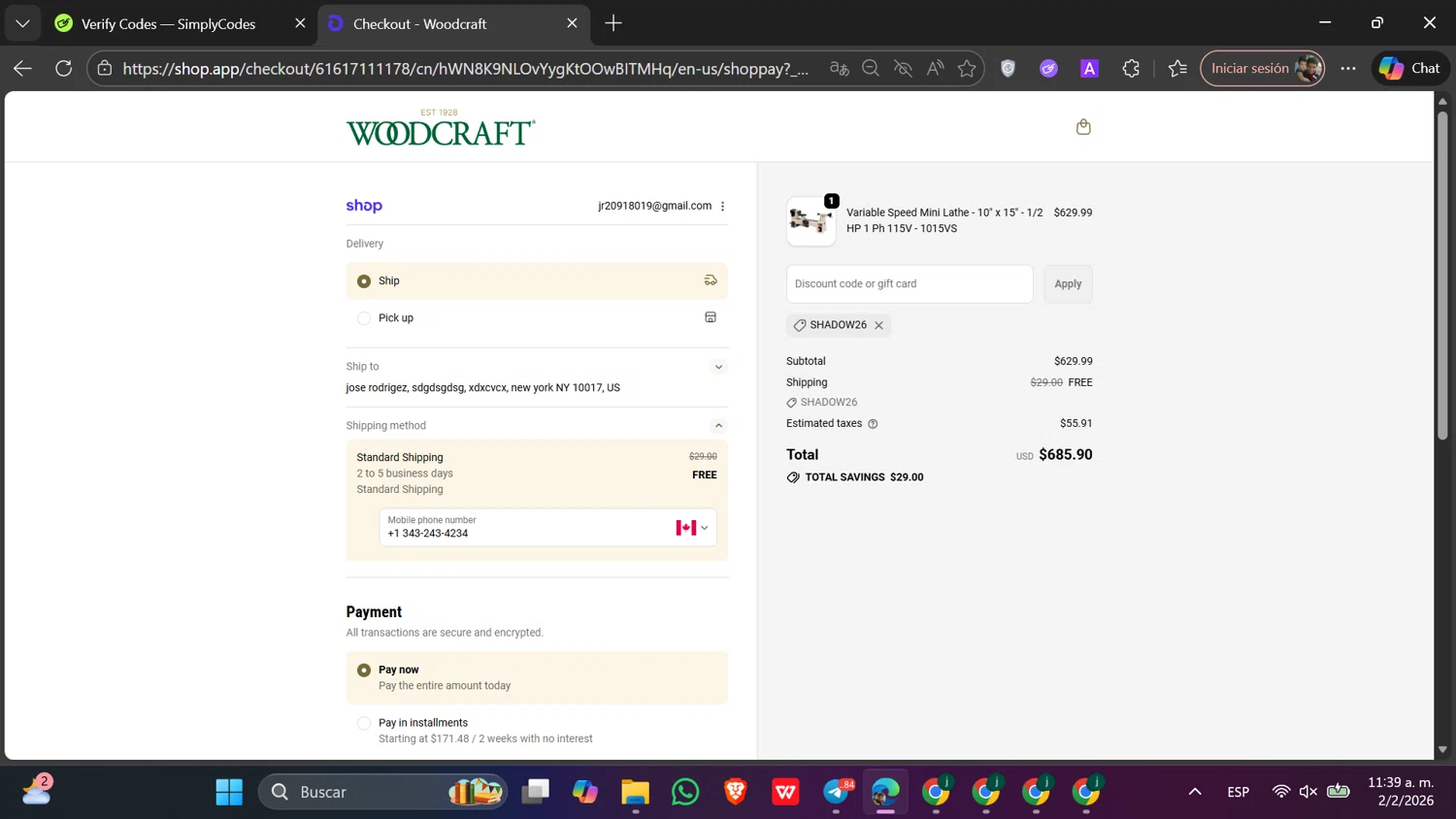This screenshot has height=819, width=1456.
Task: Click the translate page icon
Action: 840,68
